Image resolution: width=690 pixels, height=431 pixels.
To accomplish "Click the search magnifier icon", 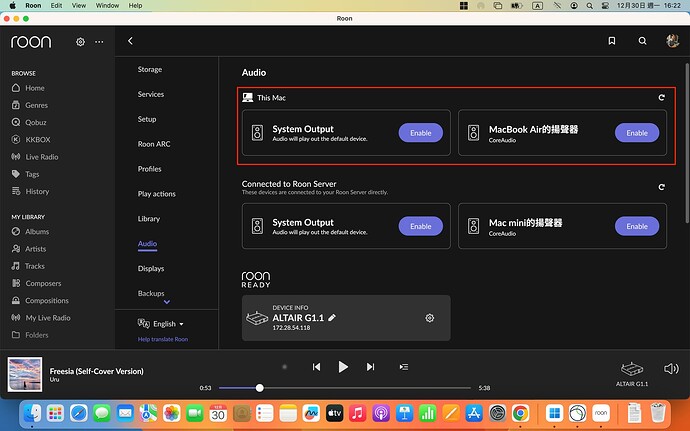I will click(642, 41).
